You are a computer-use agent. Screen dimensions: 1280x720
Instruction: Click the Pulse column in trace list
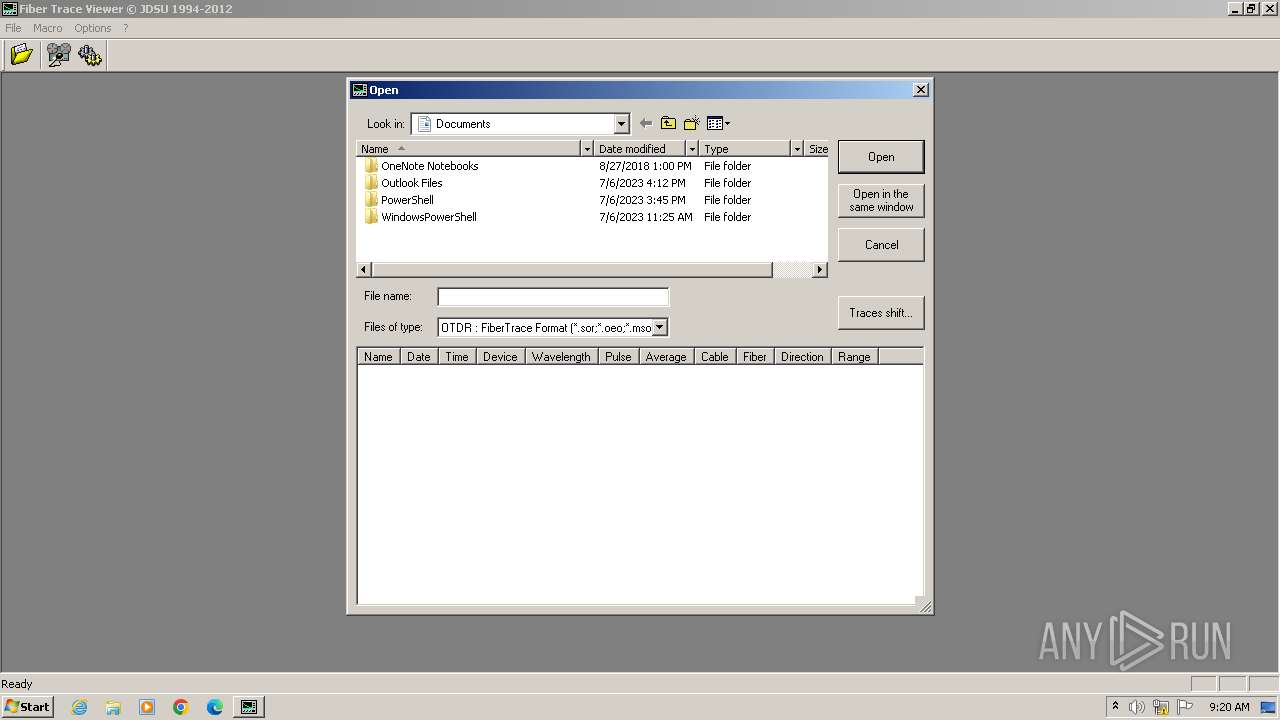coord(618,357)
